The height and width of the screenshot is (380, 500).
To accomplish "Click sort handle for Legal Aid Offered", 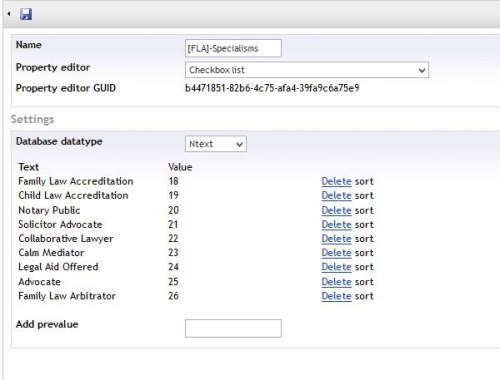I will pos(364,267).
